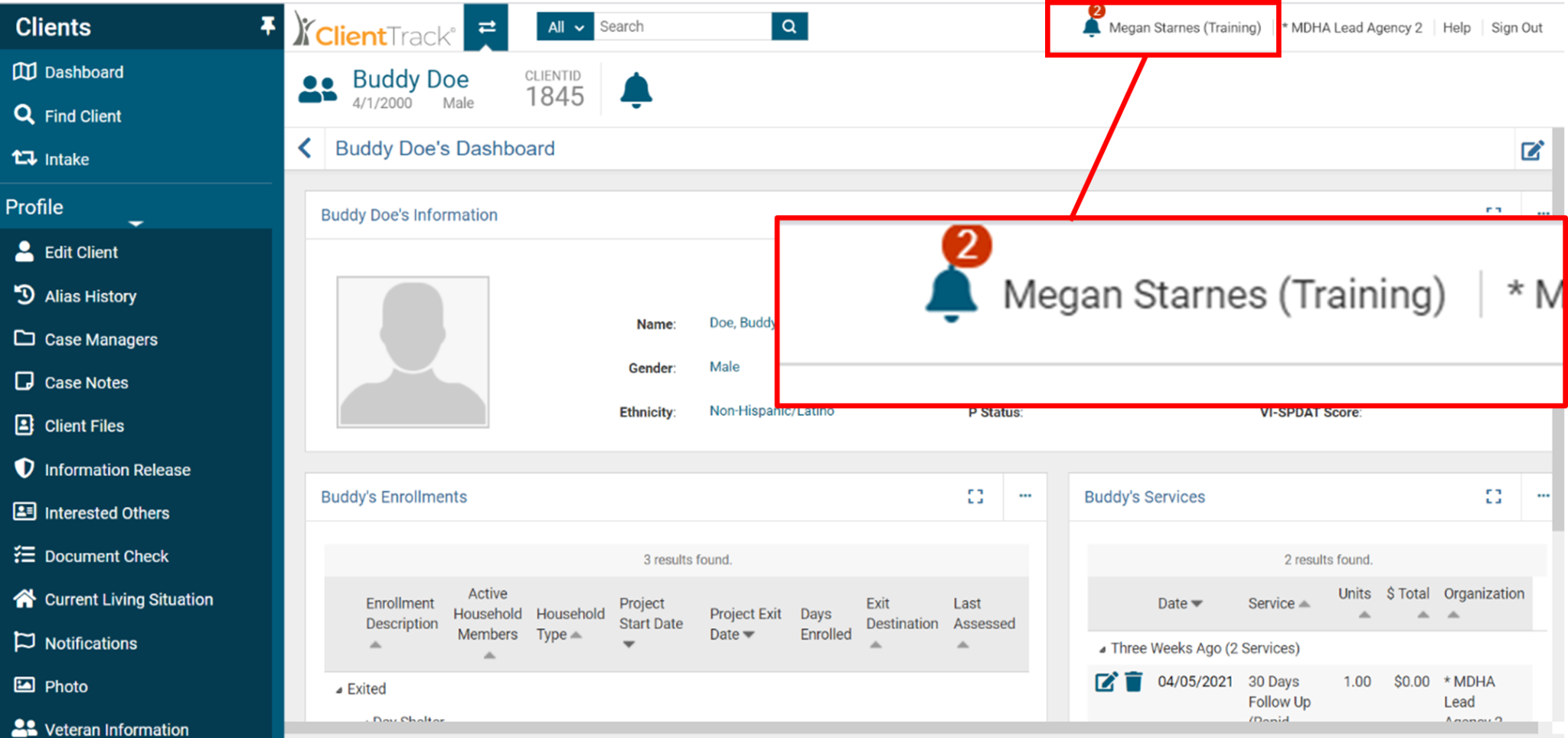Select Find Client in the sidebar
The width and height of the screenshot is (1568, 738).
tap(83, 116)
